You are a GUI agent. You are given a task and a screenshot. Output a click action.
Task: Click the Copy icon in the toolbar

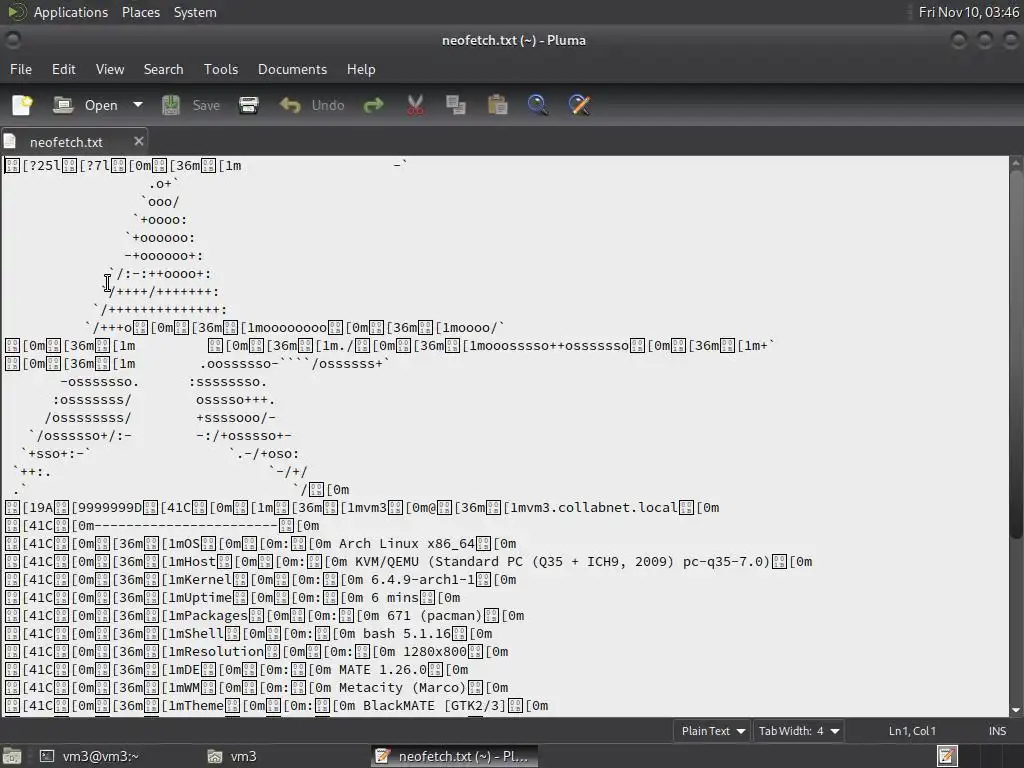click(456, 105)
